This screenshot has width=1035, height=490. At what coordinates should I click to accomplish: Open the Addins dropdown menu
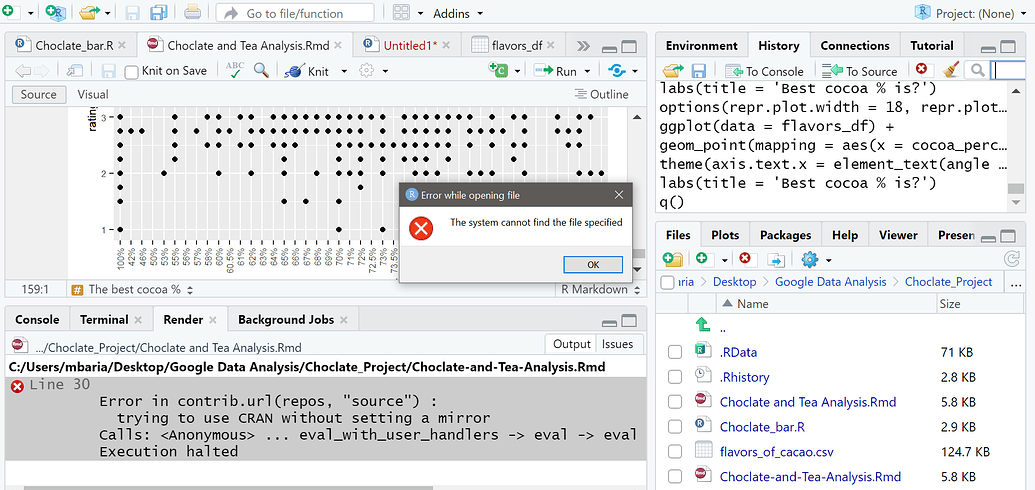(458, 13)
